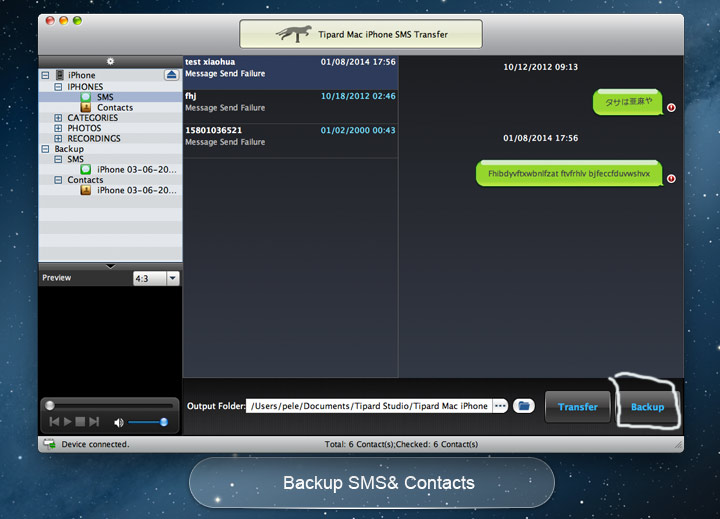This screenshot has height=519, width=720.
Task: Click the 10/12/2012 09:13 date header
Action: click(540, 67)
